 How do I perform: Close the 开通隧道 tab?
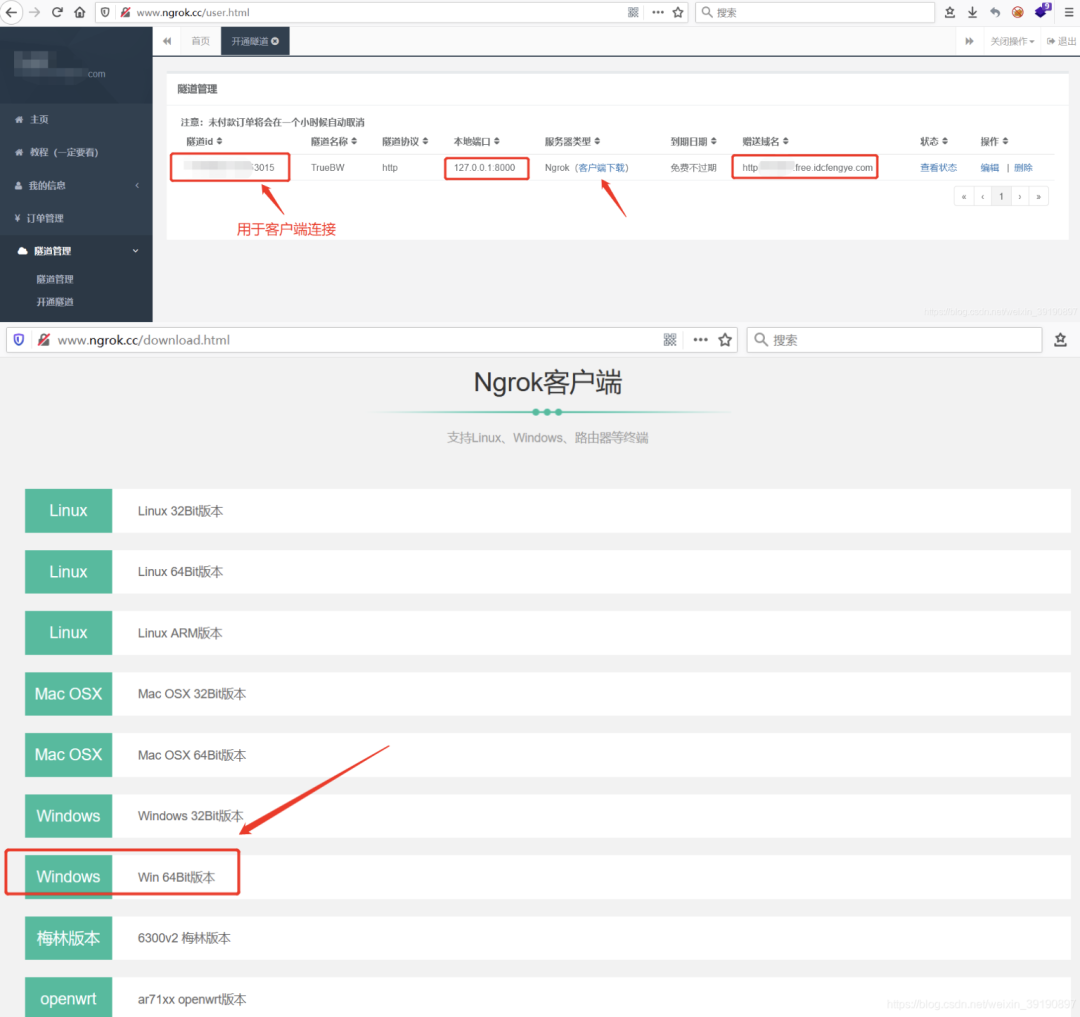[276, 41]
